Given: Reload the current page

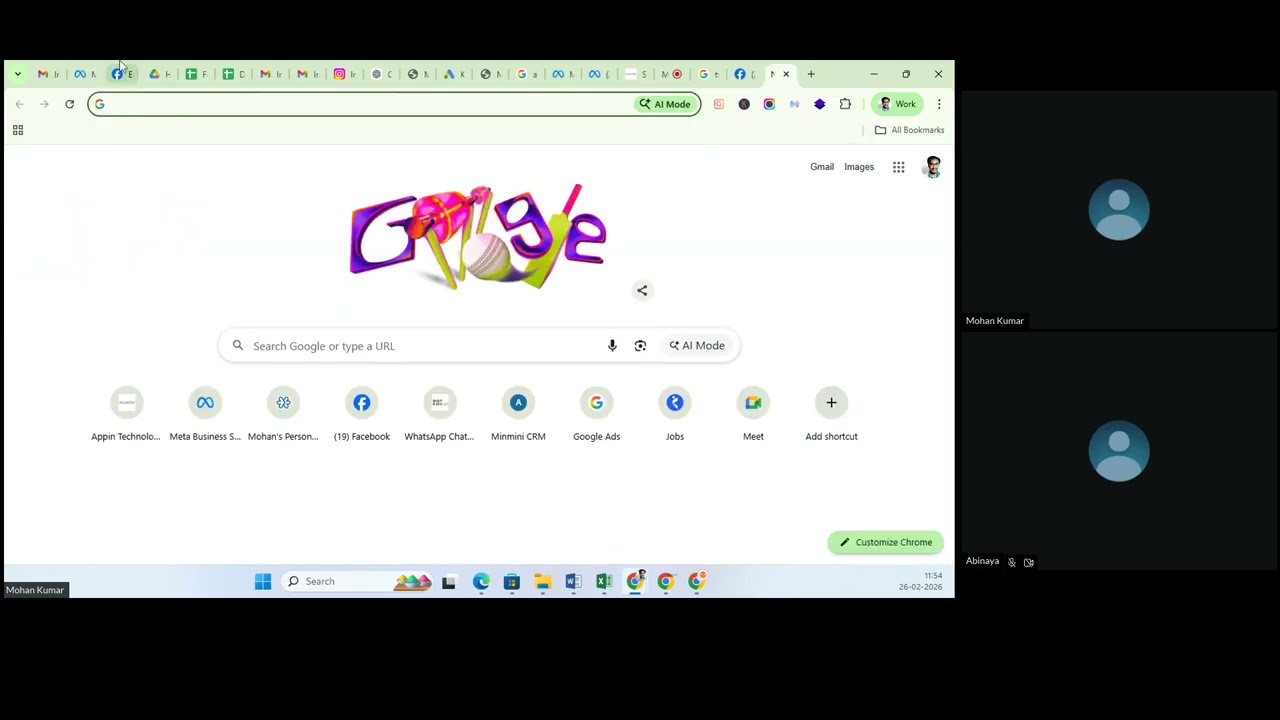Looking at the screenshot, I should pyautogui.click(x=69, y=104).
